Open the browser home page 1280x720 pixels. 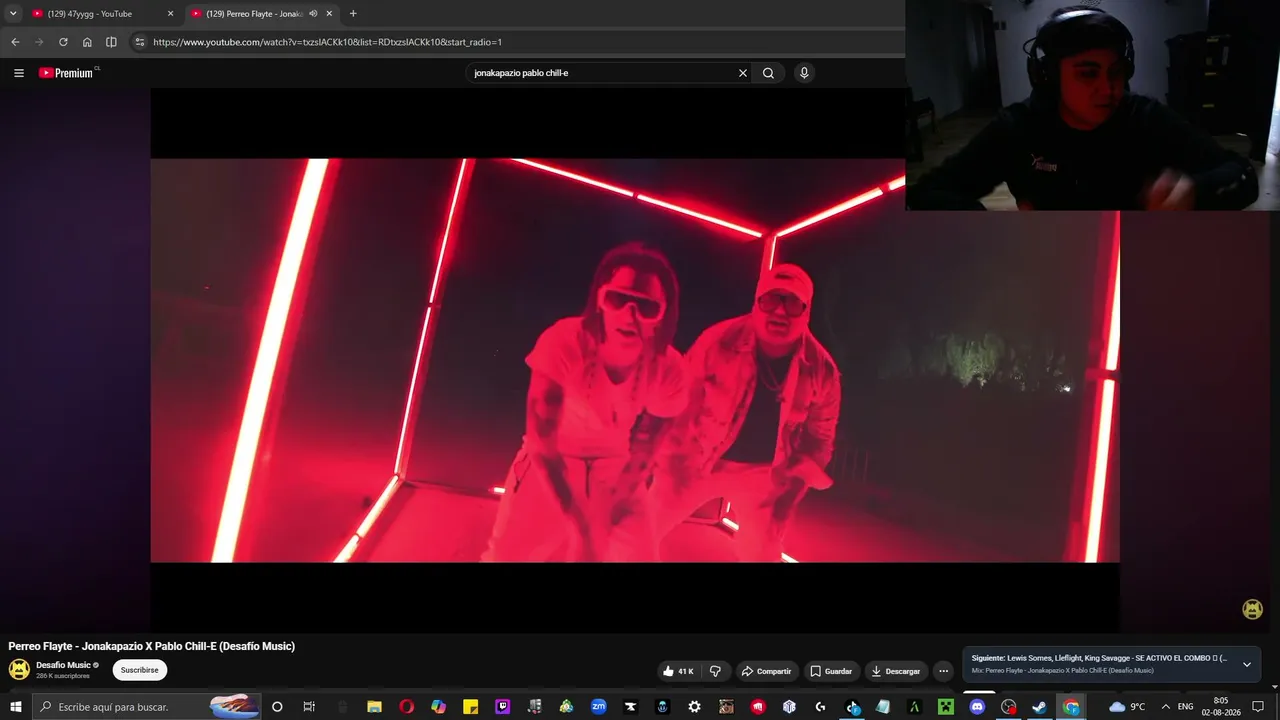pos(87,42)
